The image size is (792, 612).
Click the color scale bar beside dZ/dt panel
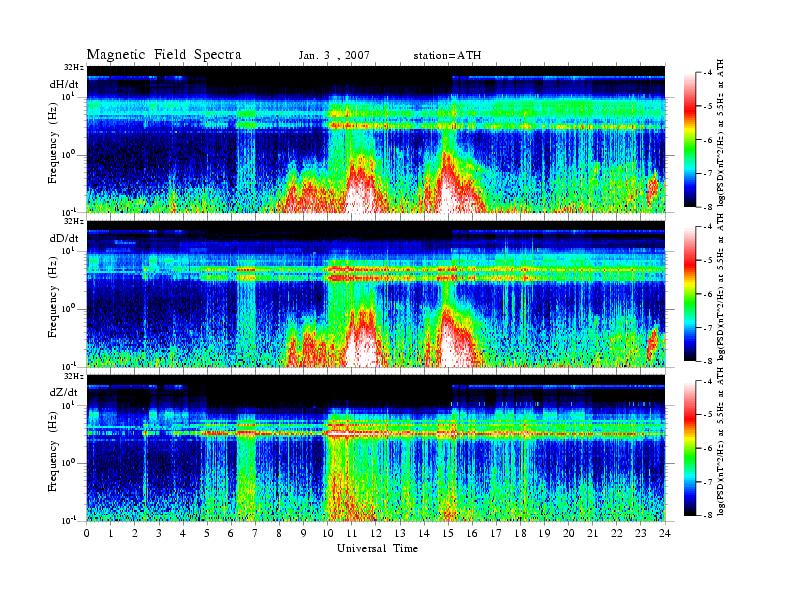coord(689,448)
